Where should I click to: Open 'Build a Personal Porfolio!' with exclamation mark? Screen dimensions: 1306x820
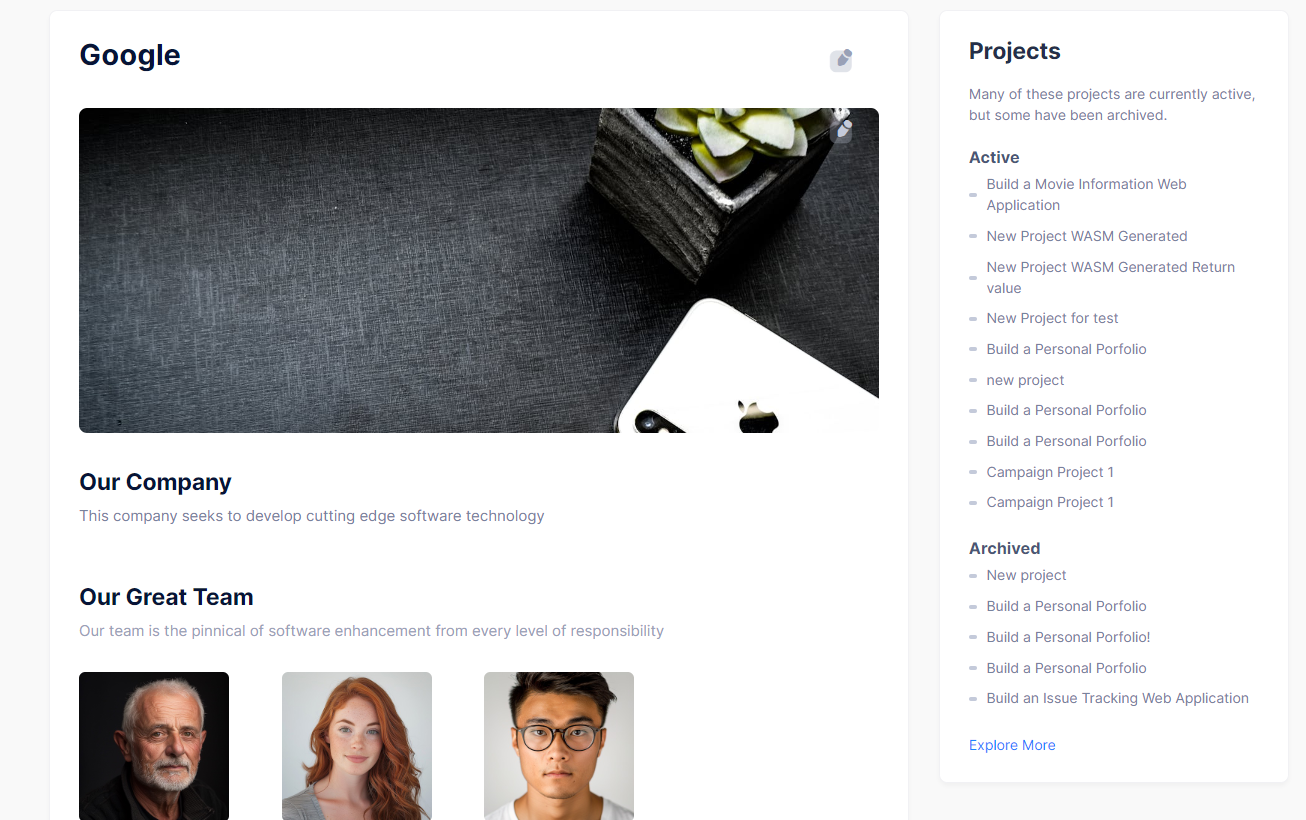point(1068,637)
